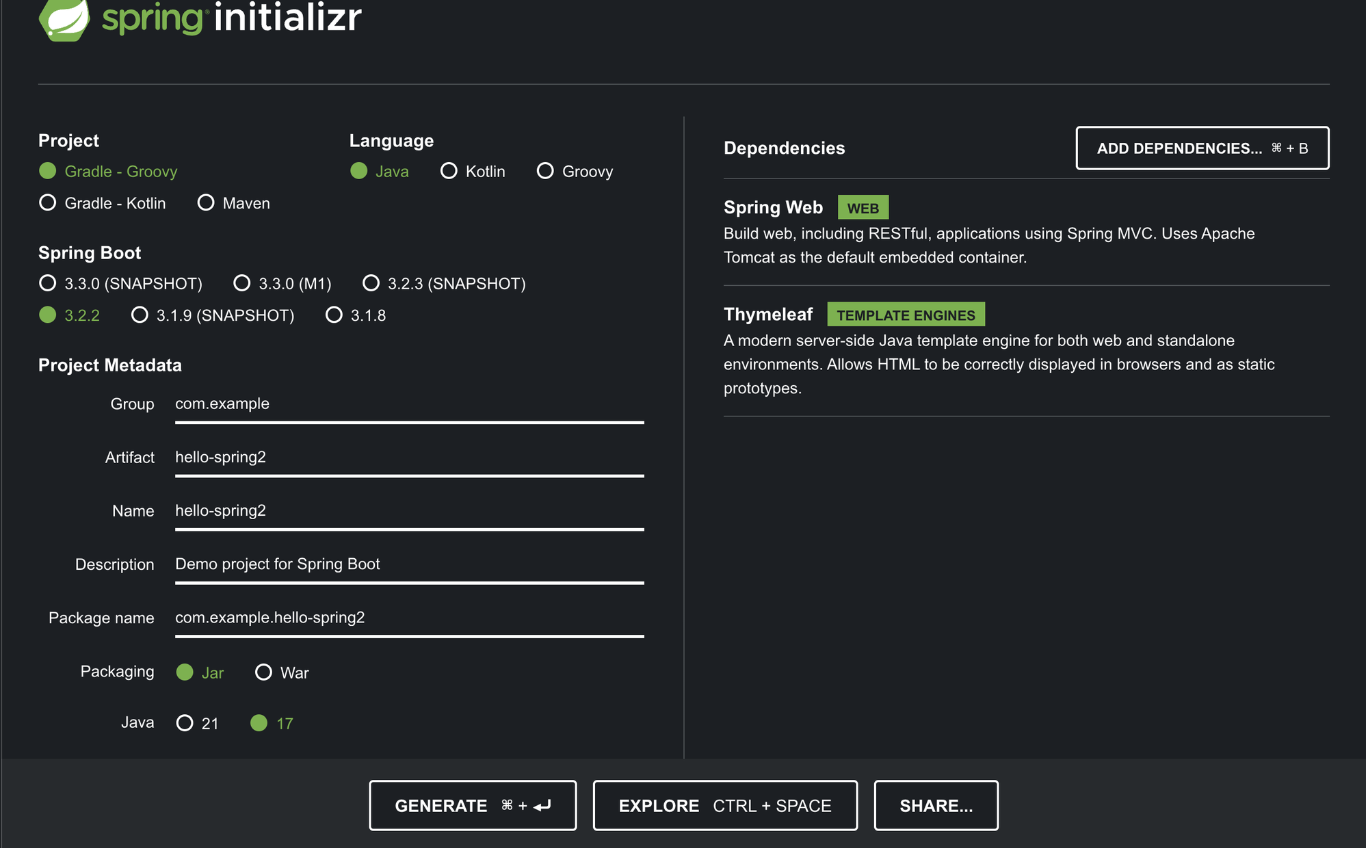Select Spring Boot 3.1.8 version

coord(356,315)
